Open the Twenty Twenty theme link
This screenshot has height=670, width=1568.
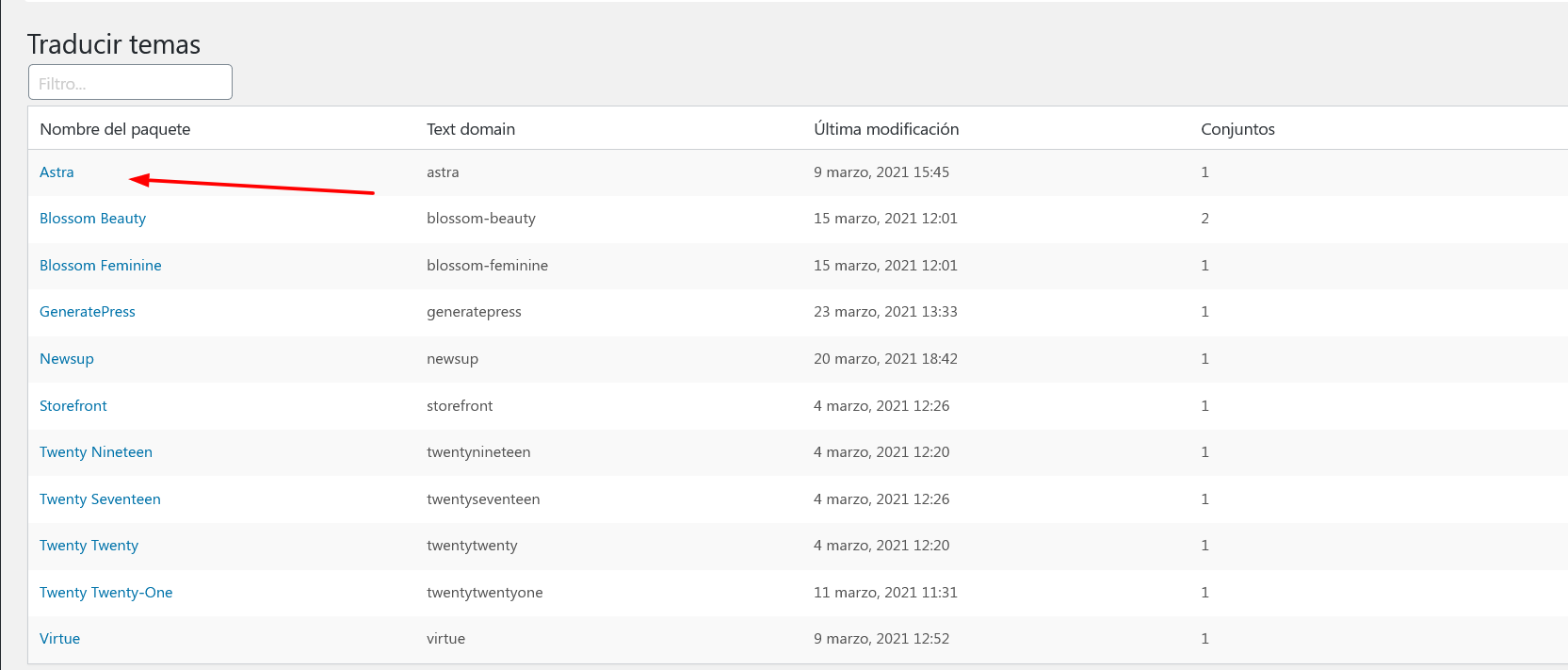click(89, 546)
